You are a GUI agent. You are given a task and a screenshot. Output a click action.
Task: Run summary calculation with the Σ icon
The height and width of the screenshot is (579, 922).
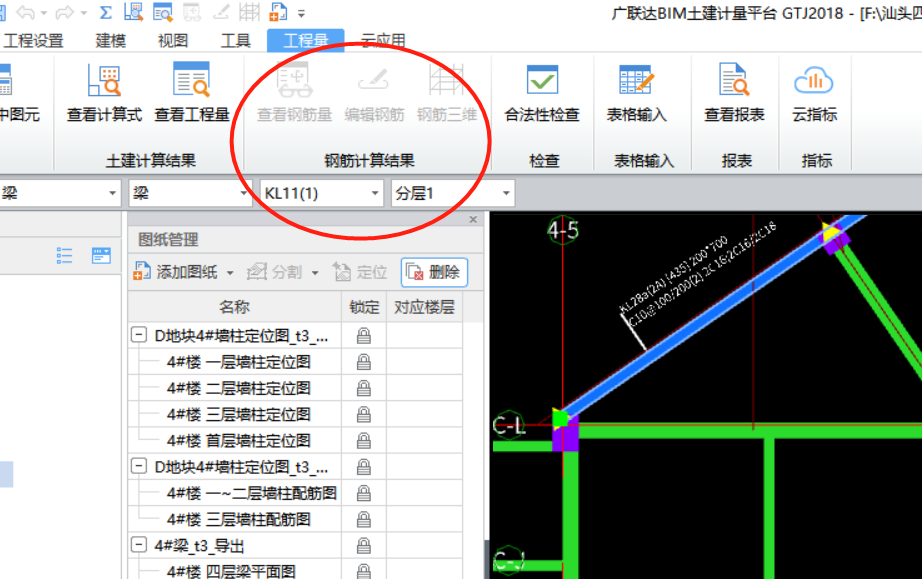(106, 12)
